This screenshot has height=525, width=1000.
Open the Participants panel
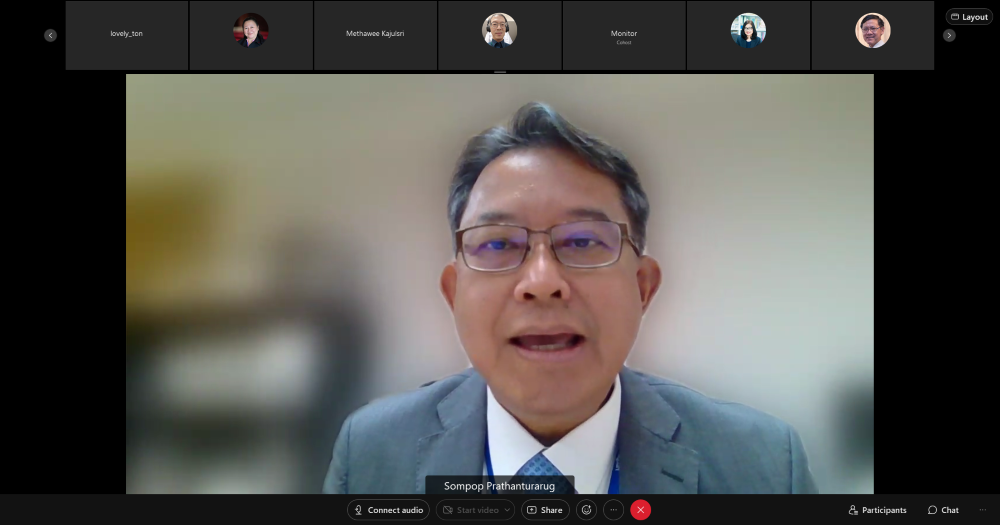[x=877, y=510]
